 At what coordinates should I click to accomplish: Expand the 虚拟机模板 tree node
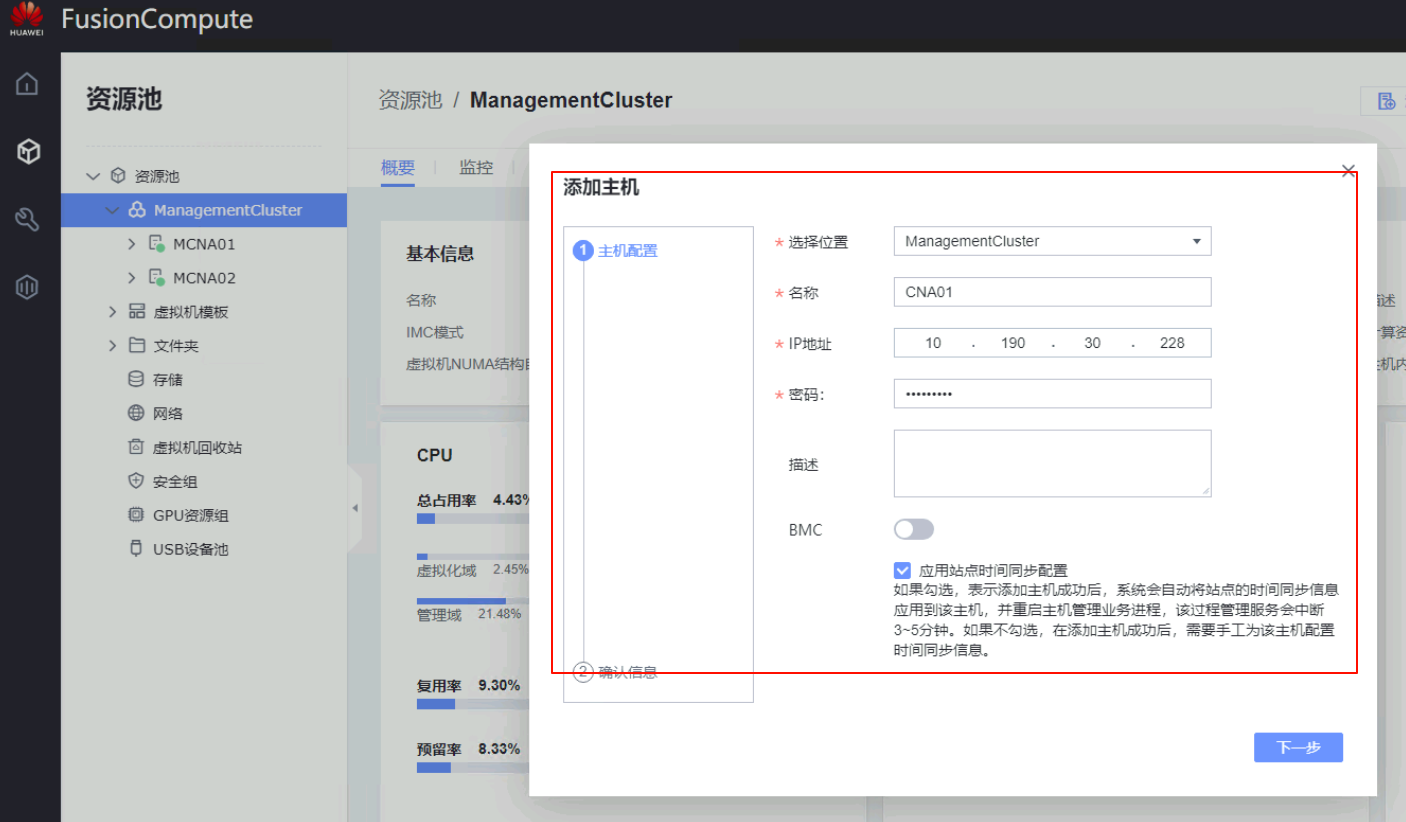(x=113, y=312)
